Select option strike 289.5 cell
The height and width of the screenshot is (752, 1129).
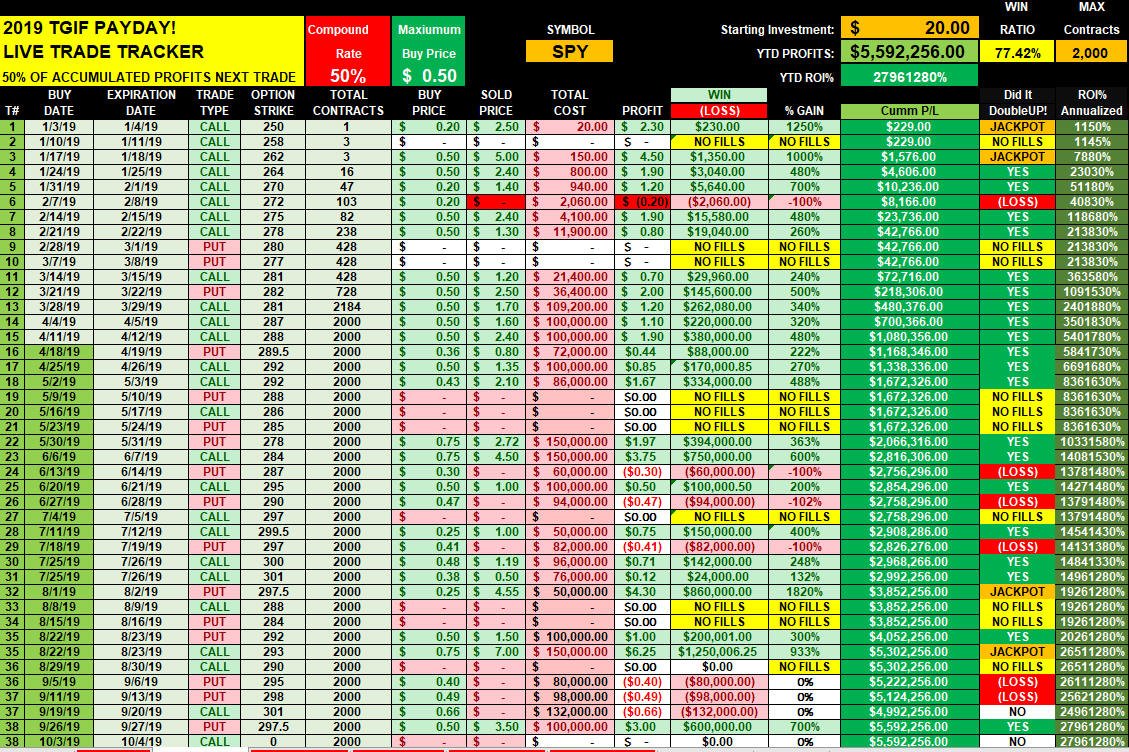[273, 352]
